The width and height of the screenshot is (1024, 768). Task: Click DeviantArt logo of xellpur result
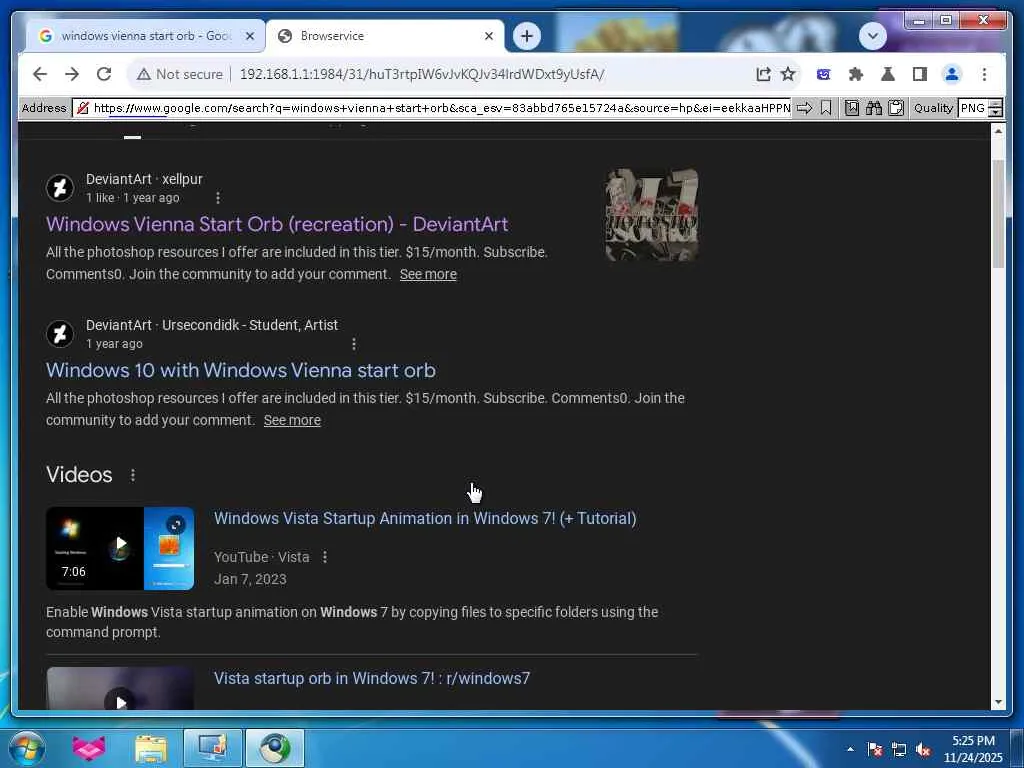tap(60, 188)
